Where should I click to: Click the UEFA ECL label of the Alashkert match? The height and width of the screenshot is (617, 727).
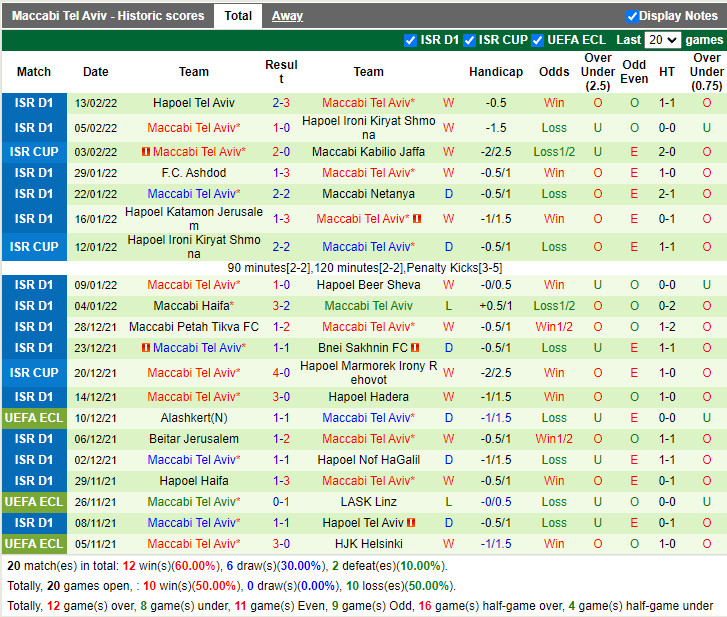click(34, 418)
